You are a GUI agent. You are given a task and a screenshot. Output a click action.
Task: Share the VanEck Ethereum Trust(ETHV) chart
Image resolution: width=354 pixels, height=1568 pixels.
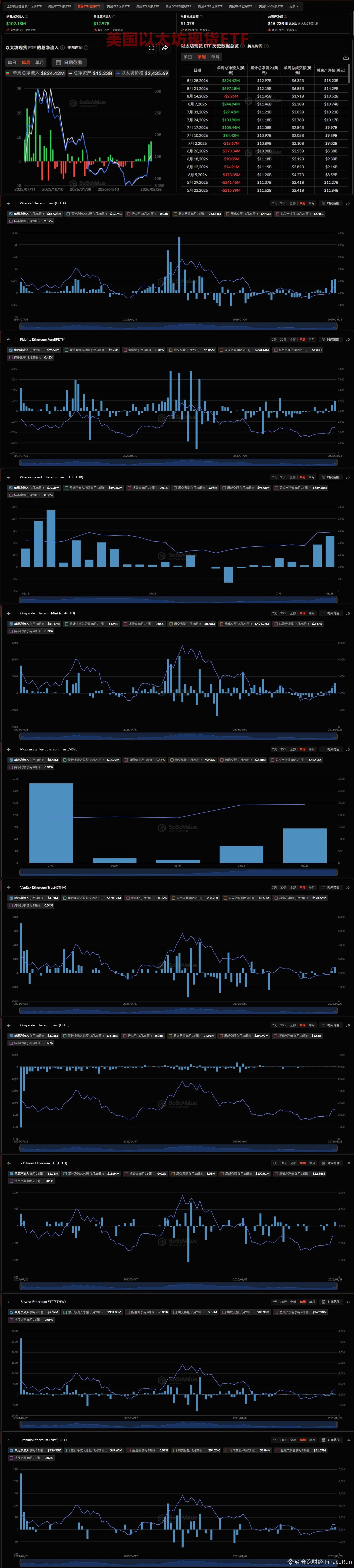tap(348, 887)
